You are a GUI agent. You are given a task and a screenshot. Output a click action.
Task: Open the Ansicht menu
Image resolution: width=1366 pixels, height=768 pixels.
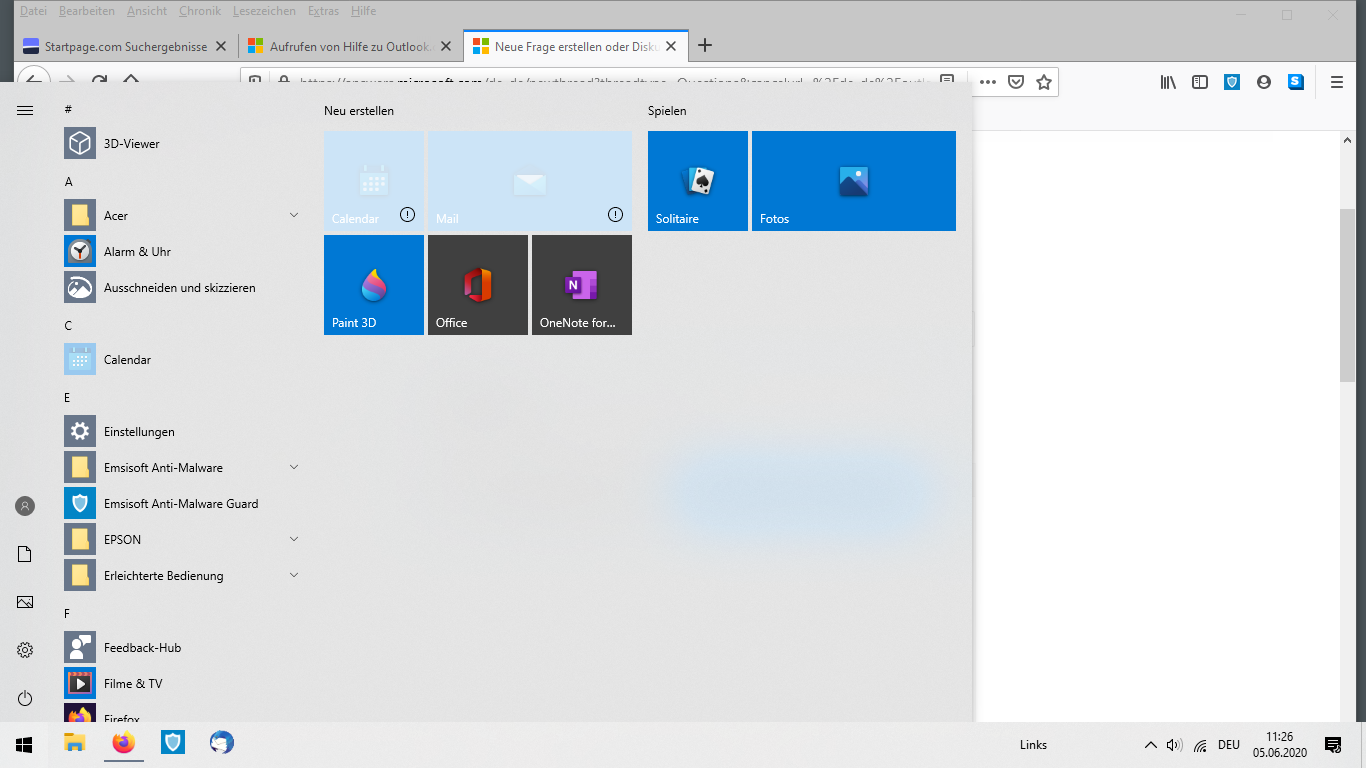pos(147,11)
